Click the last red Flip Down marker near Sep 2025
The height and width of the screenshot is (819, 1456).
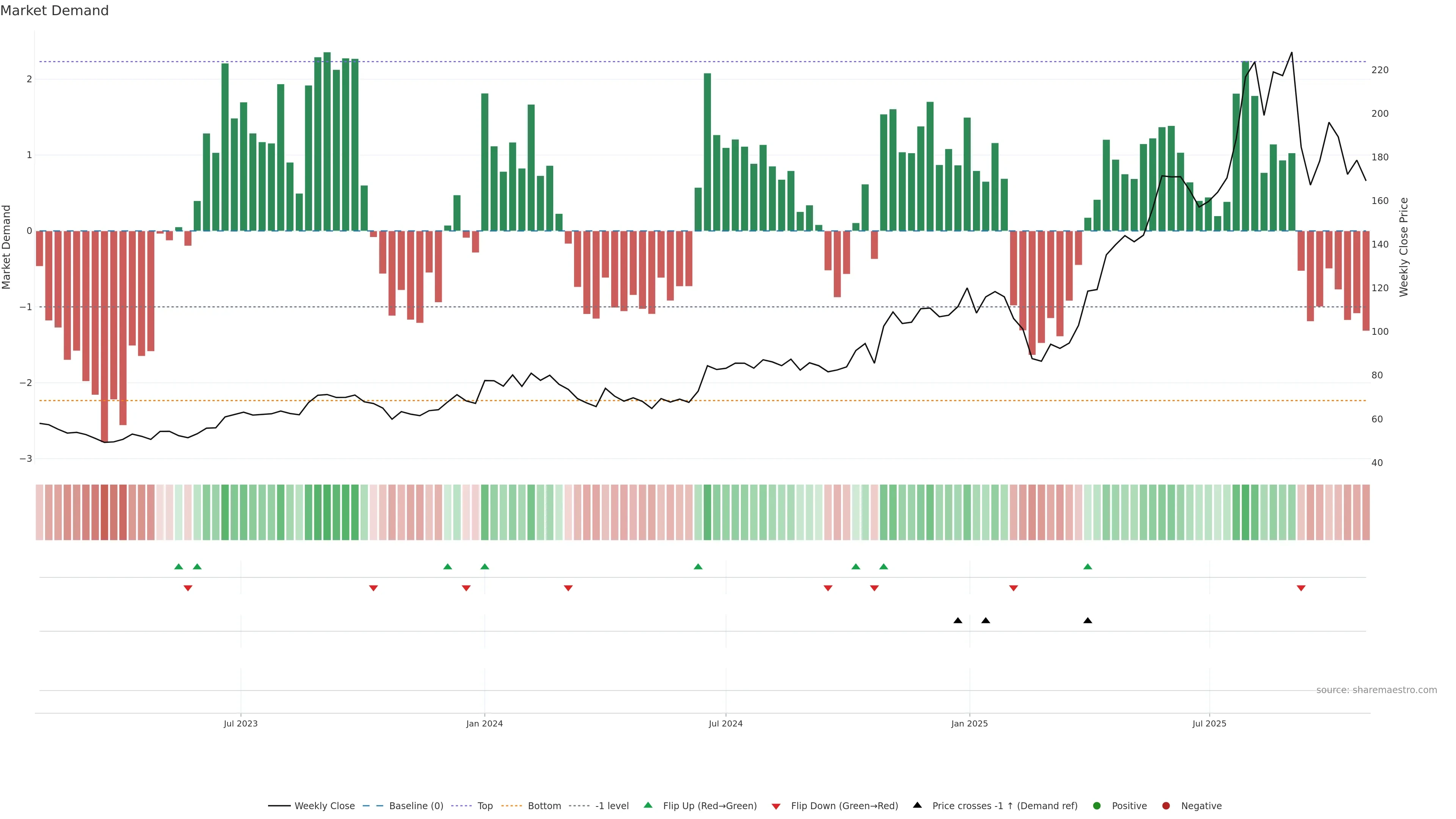click(1301, 588)
